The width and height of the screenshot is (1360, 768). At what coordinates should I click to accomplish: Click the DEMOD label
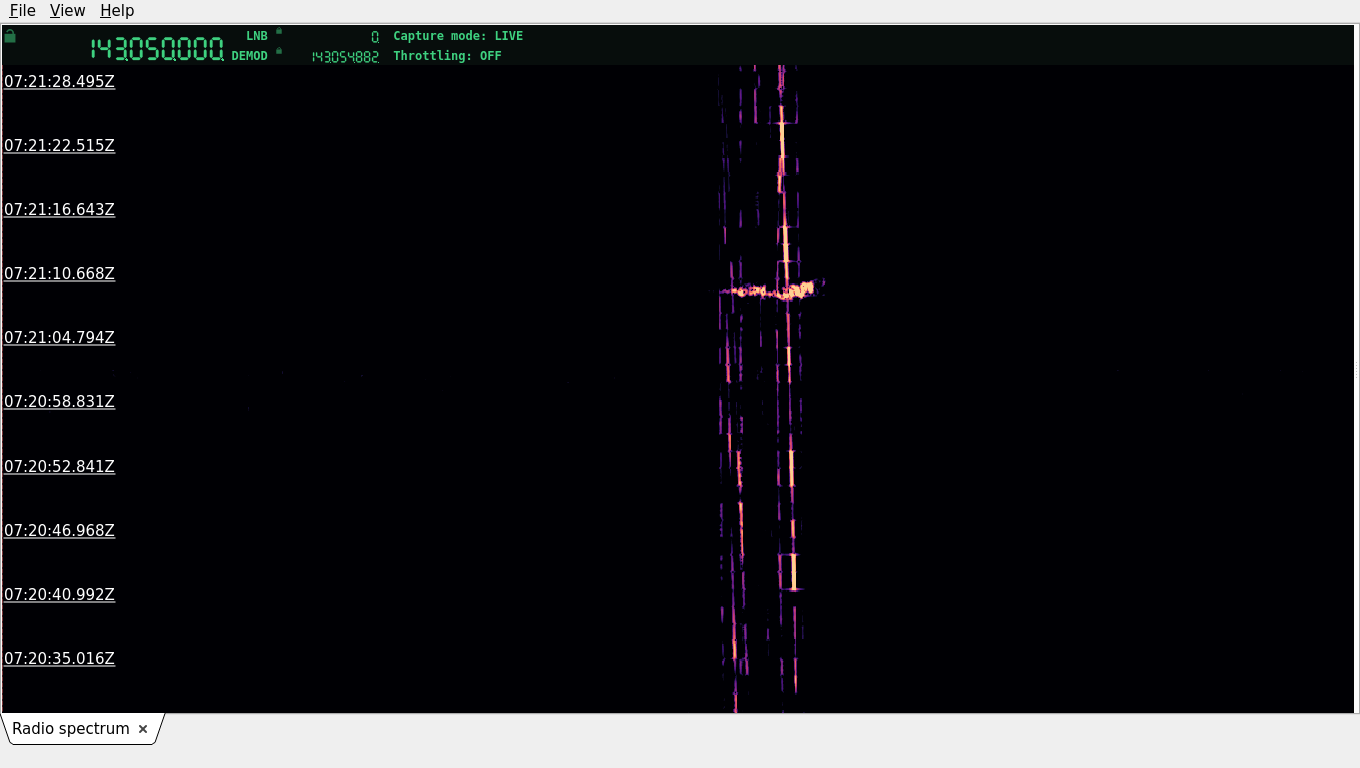tap(250, 56)
